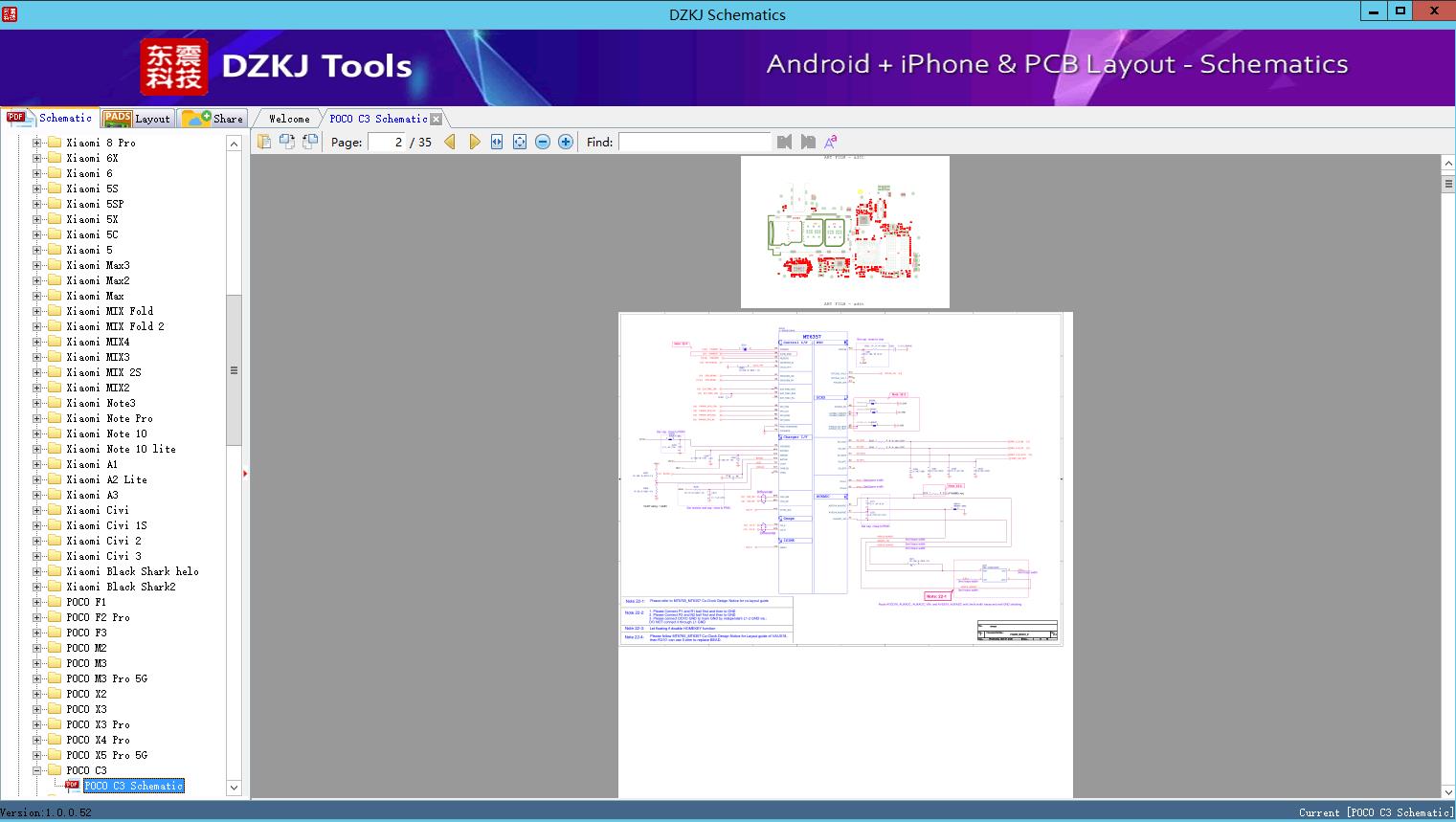This screenshot has width=1456, height=822.
Task: Expand the Xiaomi MIX Fold 2 node
Action: tap(36, 326)
